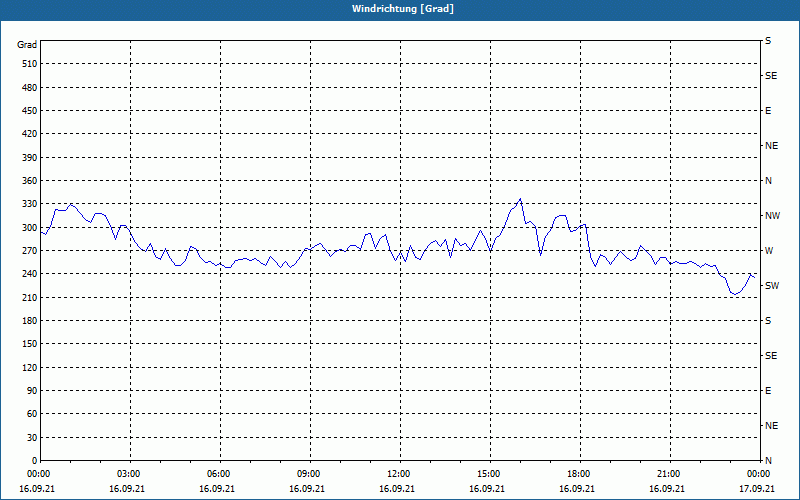The width and height of the screenshot is (800, 500).
Task: Select the 210 y-axis value
Action: tap(30, 297)
